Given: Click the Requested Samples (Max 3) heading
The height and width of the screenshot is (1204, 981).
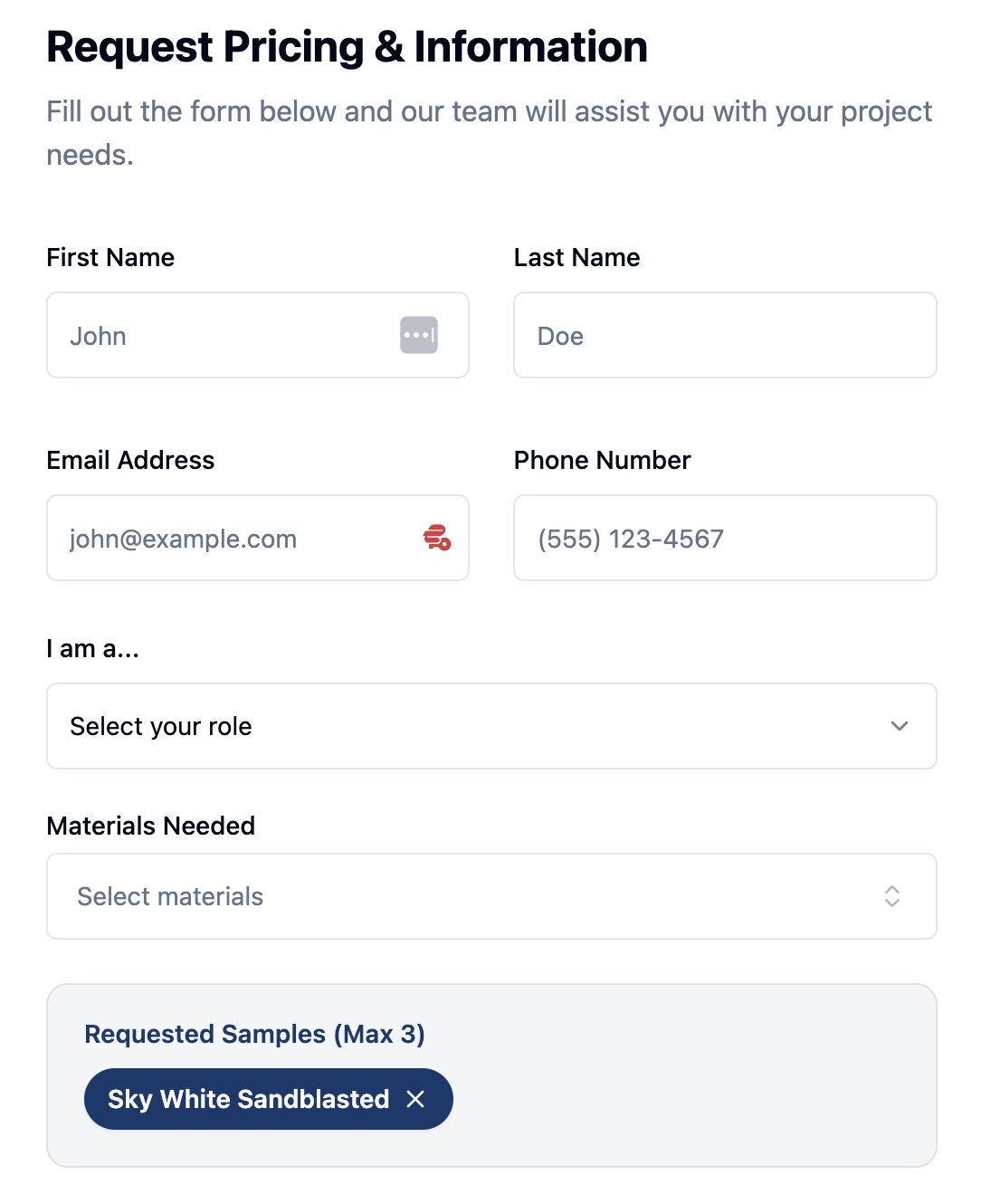Looking at the screenshot, I should click(x=254, y=1034).
